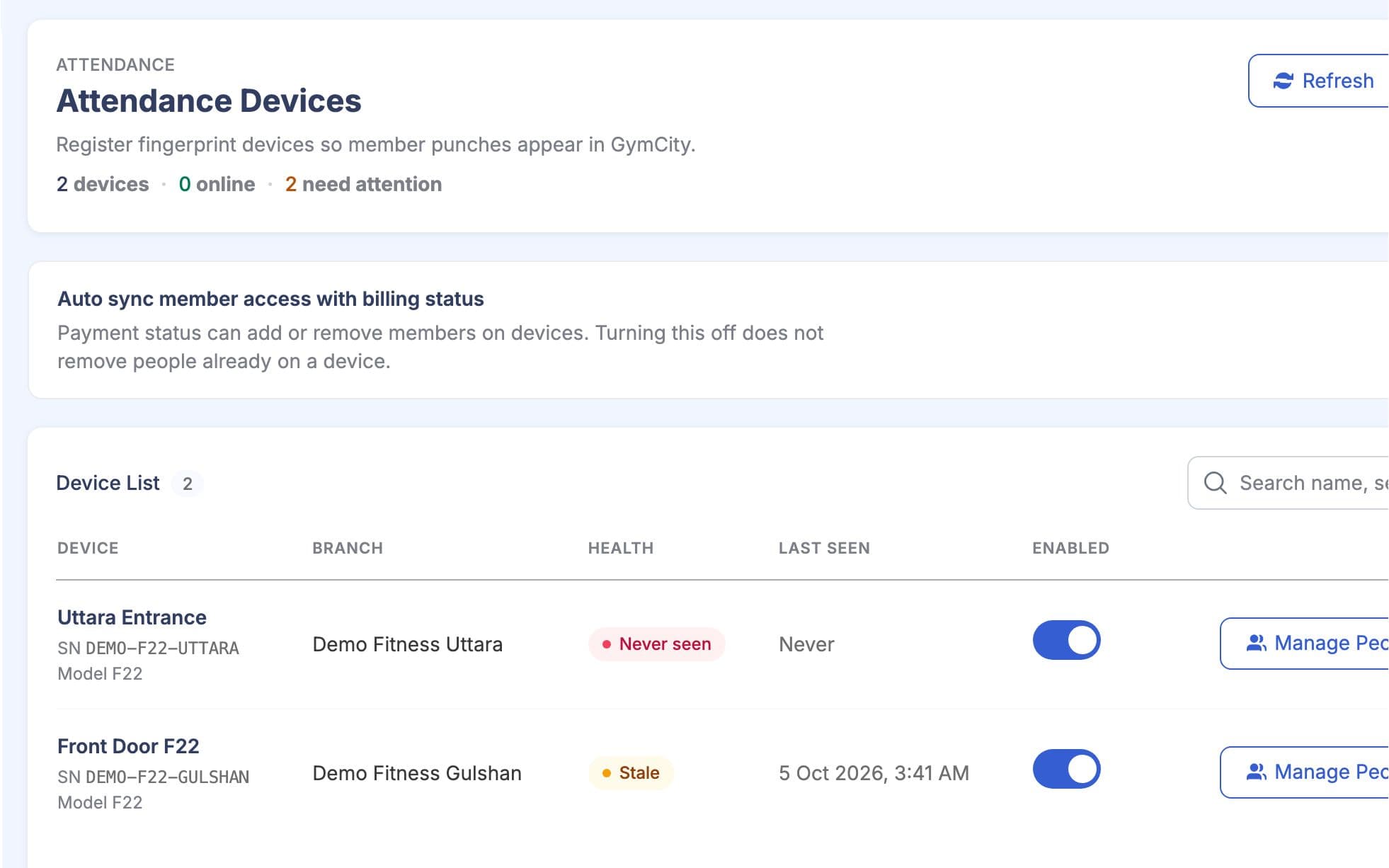Click the Never last seen value
This screenshot has height=868, width=1389.
coord(806,644)
